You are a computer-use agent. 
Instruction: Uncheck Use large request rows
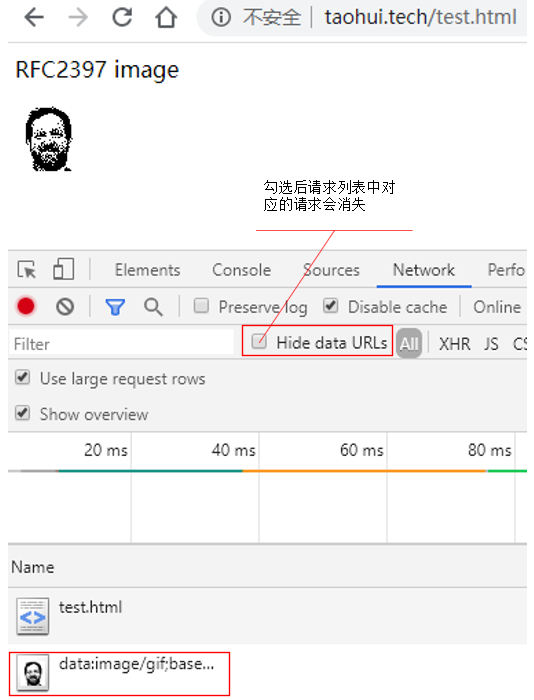pos(22,377)
